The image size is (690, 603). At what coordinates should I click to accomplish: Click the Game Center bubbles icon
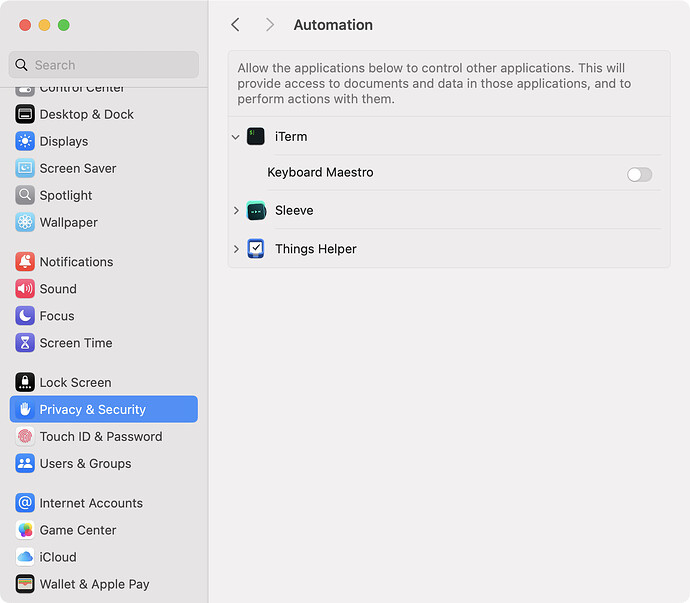click(x=25, y=530)
